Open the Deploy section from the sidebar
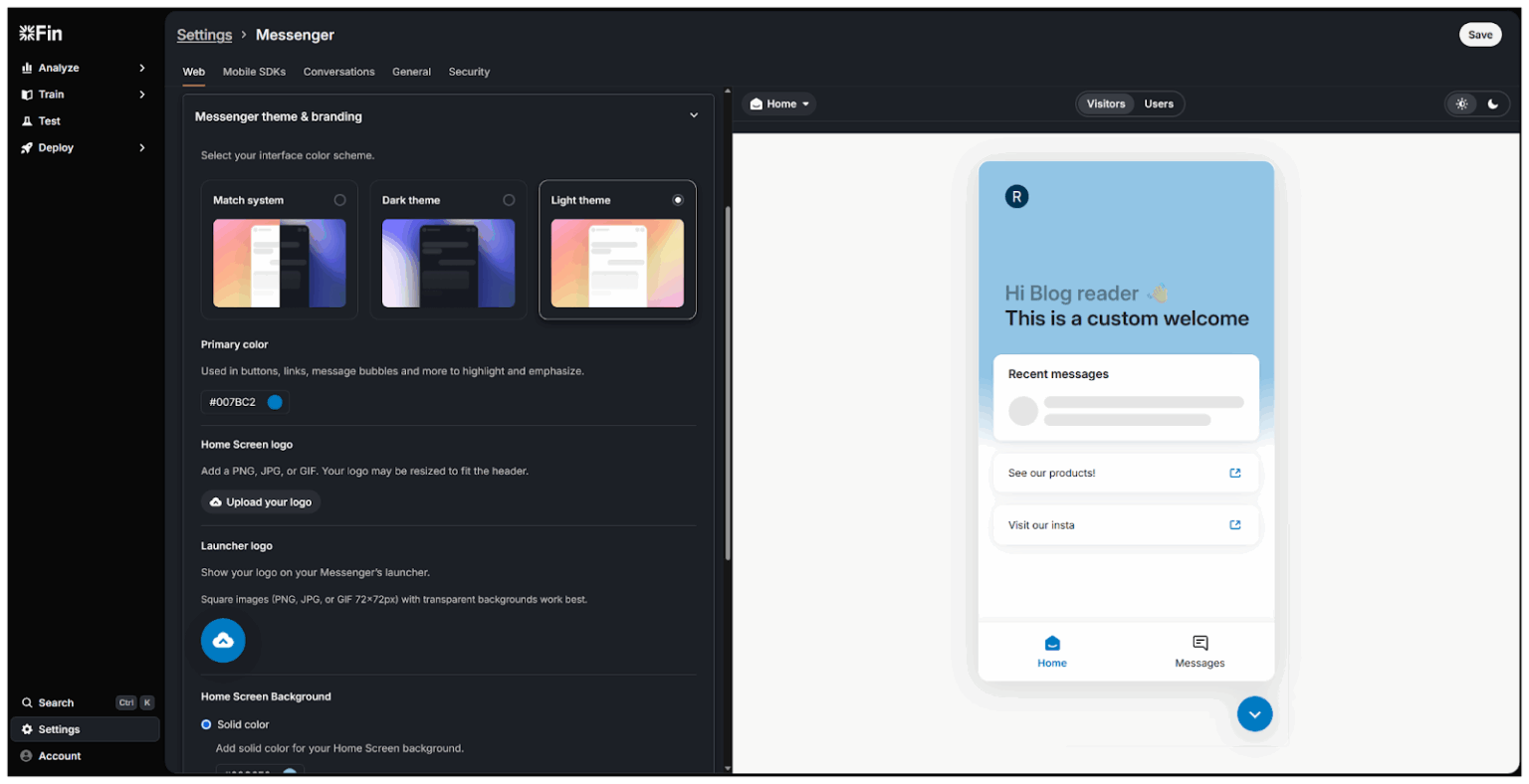Viewport: 1529px width, 784px height. [28, 146]
